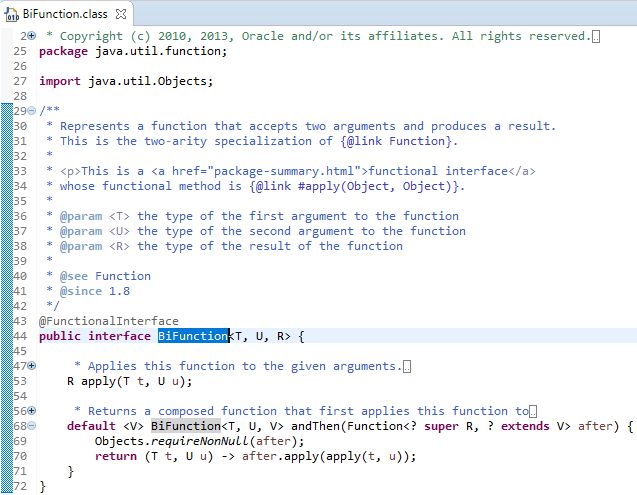This screenshot has width=637, height=495.
Task: Click ellipsis box after 'this function to'
Action: (533, 412)
